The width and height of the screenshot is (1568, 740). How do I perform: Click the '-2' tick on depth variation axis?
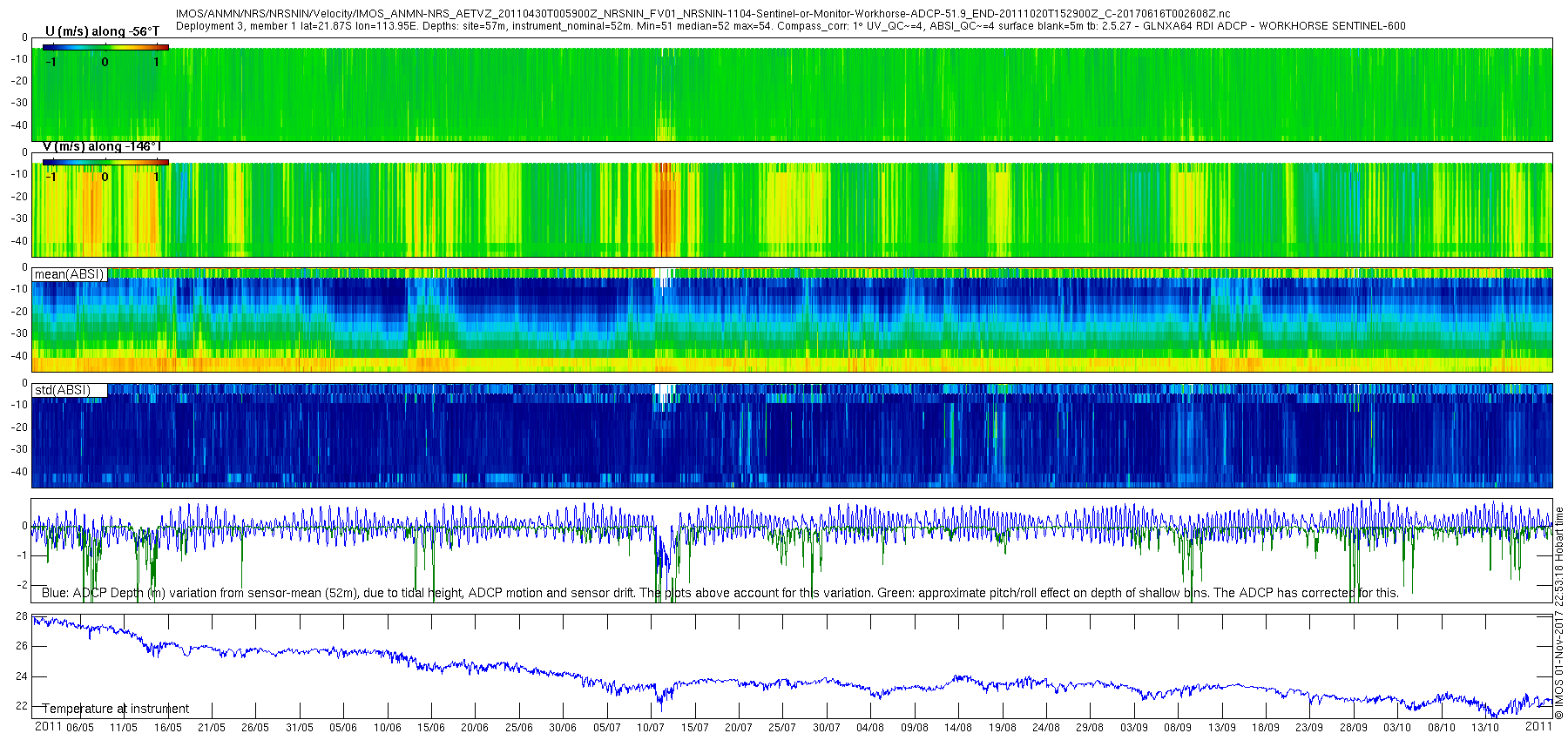pos(23,585)
